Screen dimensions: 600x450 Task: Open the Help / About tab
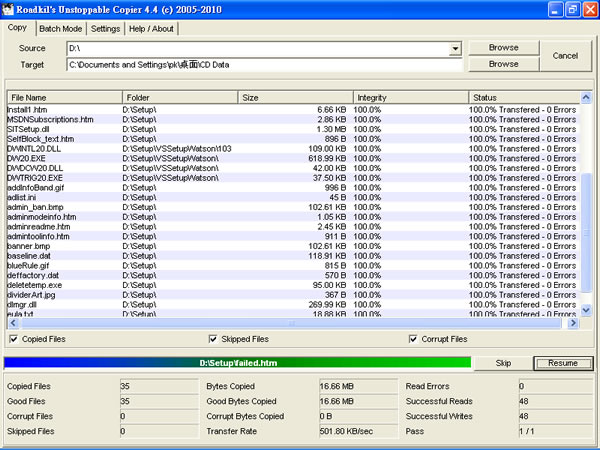(x=152, y=28)
